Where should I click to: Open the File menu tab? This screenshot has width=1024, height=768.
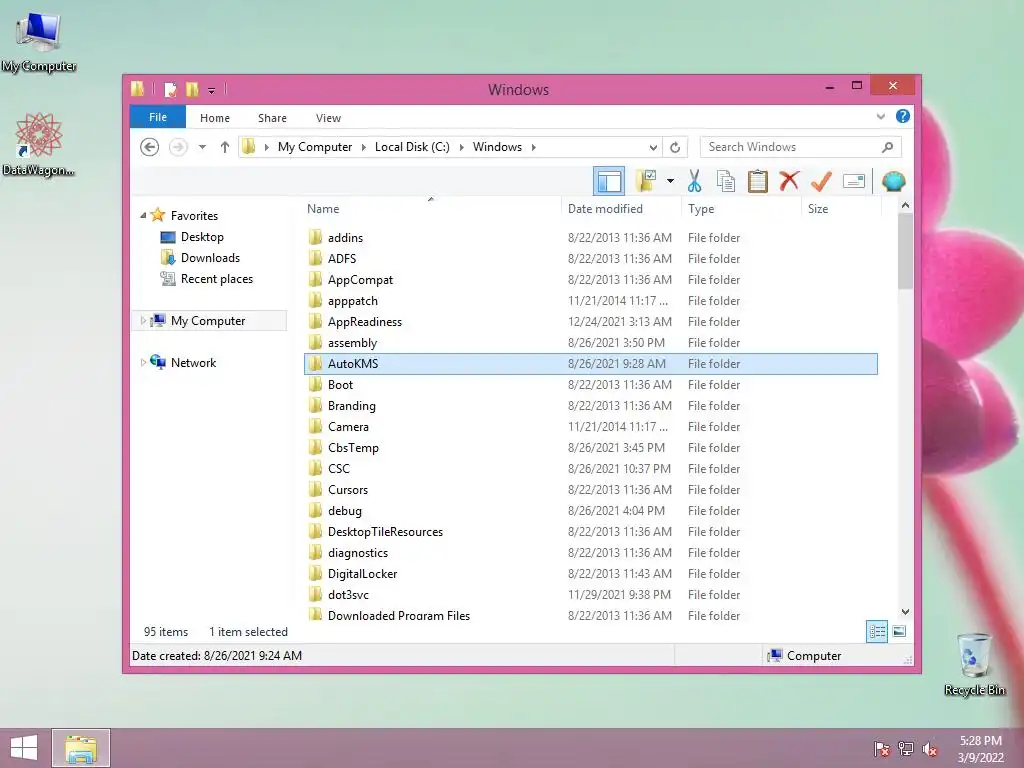coord(157,117)
